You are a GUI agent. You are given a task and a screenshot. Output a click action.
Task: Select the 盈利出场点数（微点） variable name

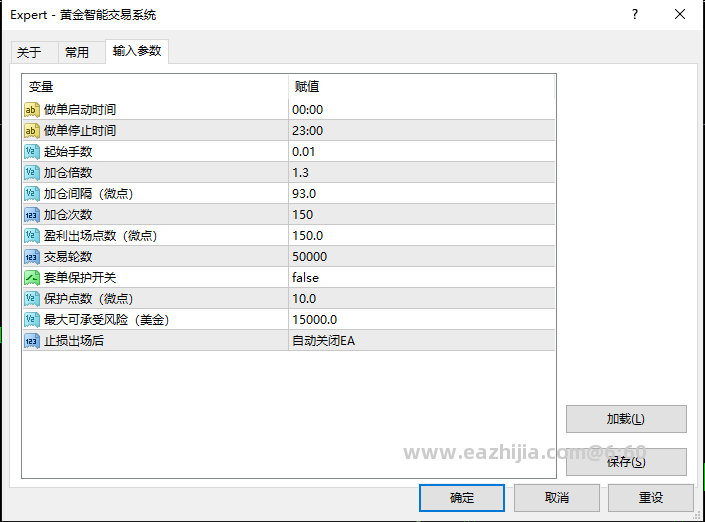tap(100, 236)
